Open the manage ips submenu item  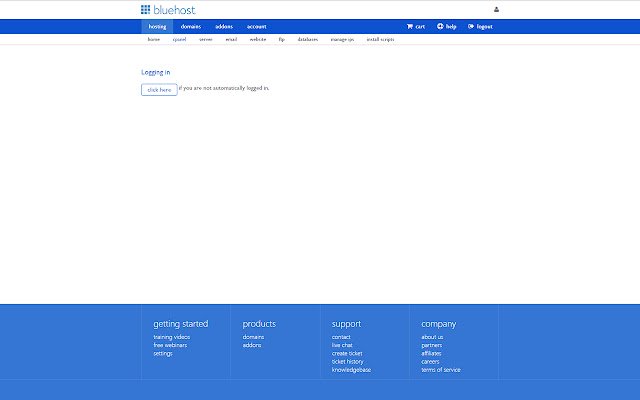click(x=342, y=40)
